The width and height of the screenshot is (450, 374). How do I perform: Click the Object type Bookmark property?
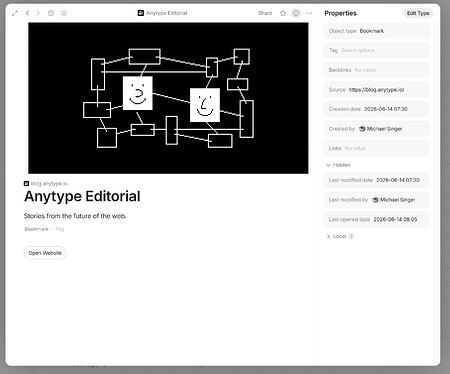coord(376,31)
